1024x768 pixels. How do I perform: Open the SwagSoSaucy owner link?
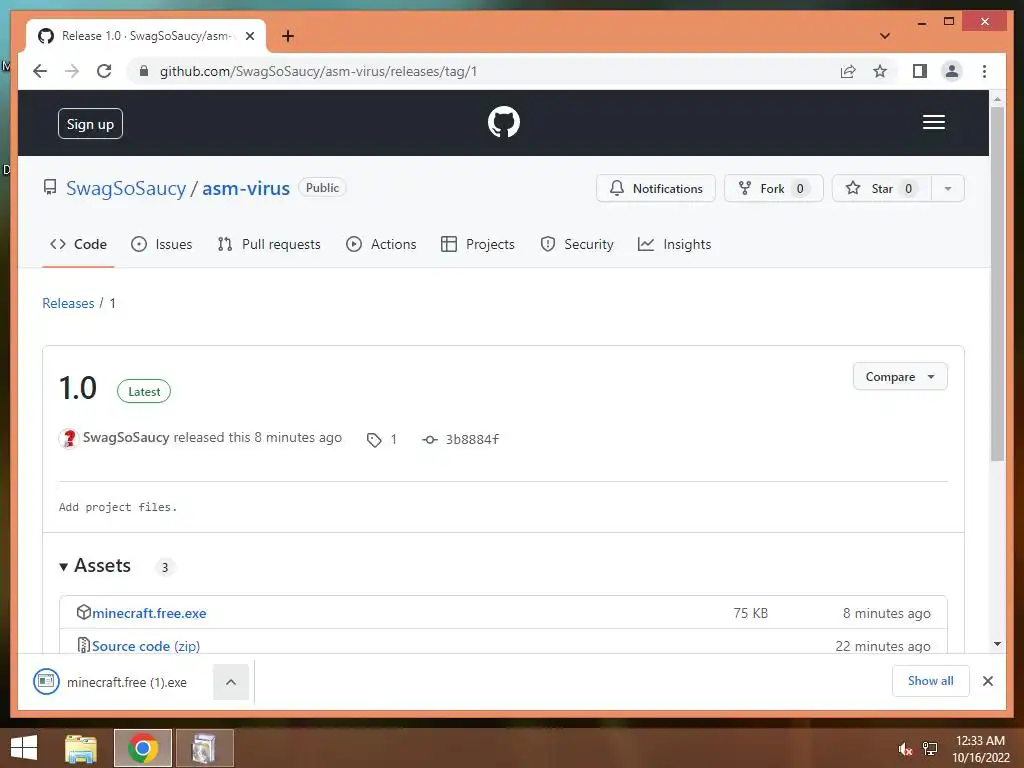[125, 188]
